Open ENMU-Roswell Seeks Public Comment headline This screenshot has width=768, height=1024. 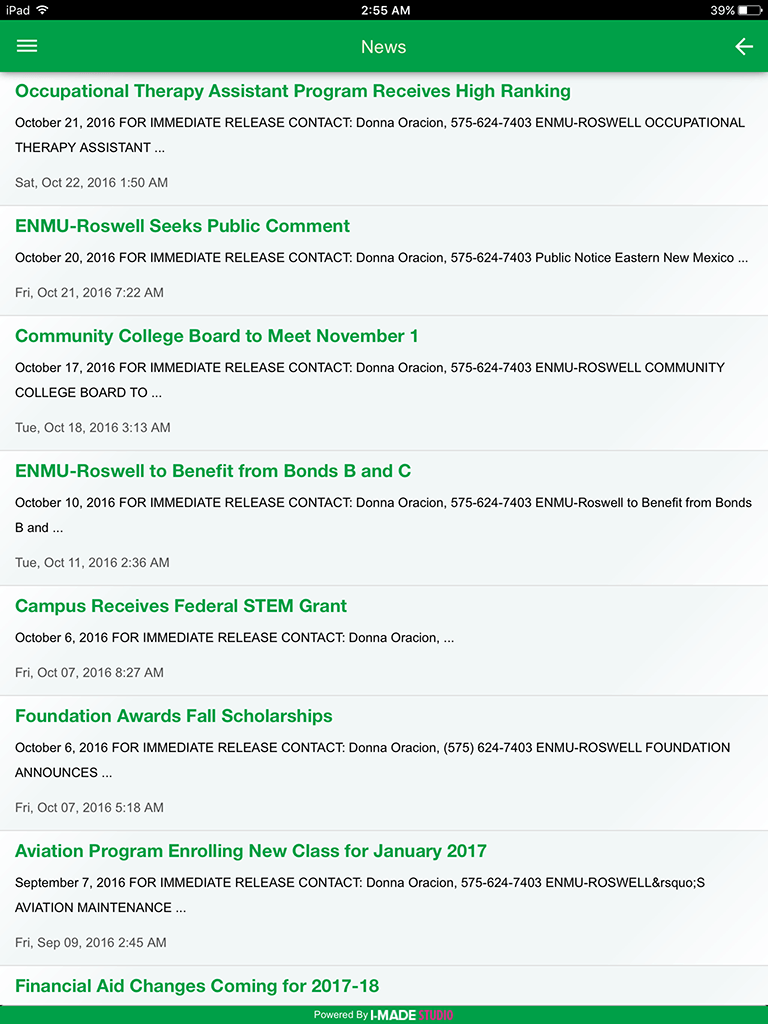pyautogui.click(x=182, y=226)
